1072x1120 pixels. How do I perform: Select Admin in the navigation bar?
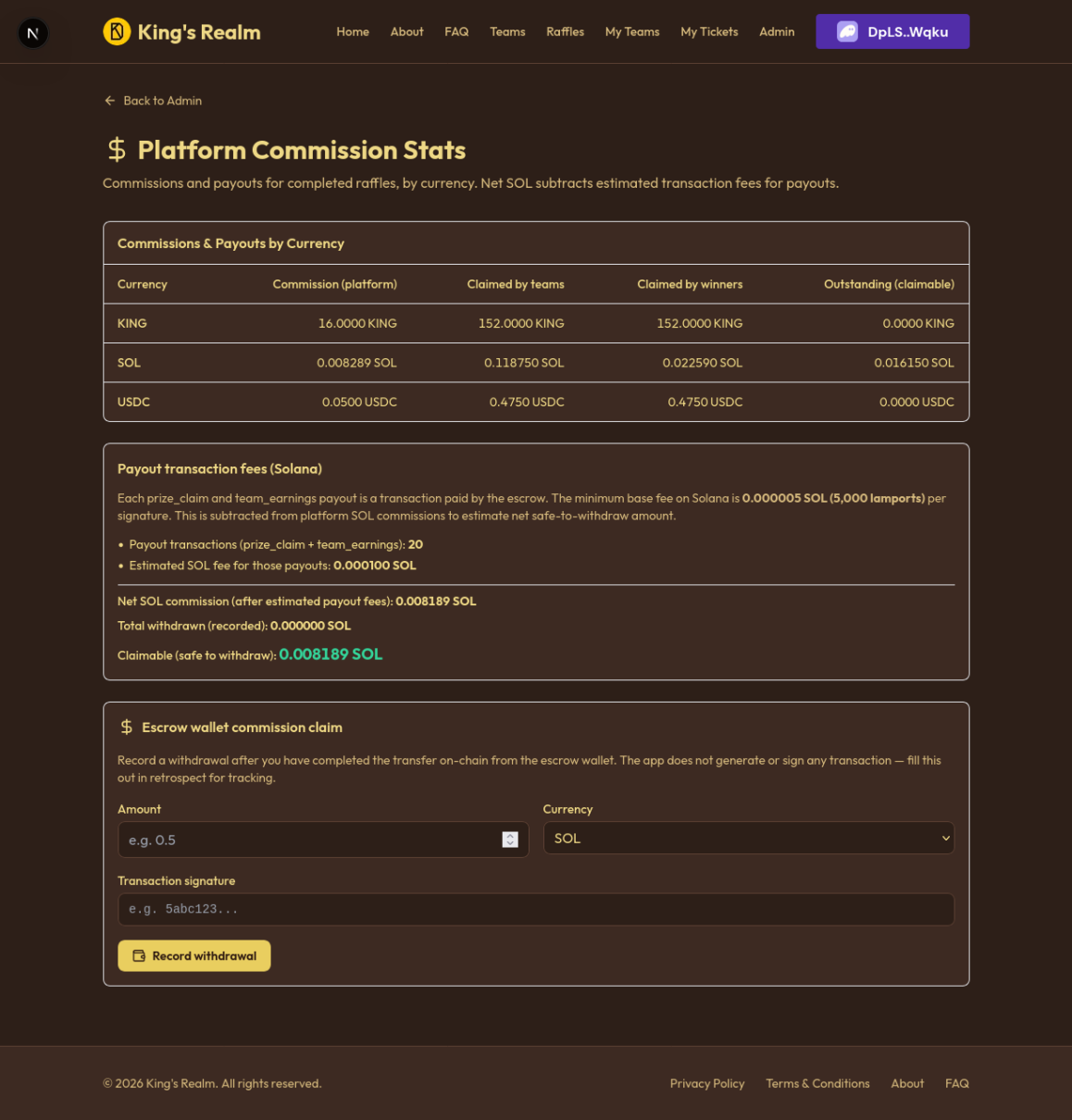[x=777, y=31]
